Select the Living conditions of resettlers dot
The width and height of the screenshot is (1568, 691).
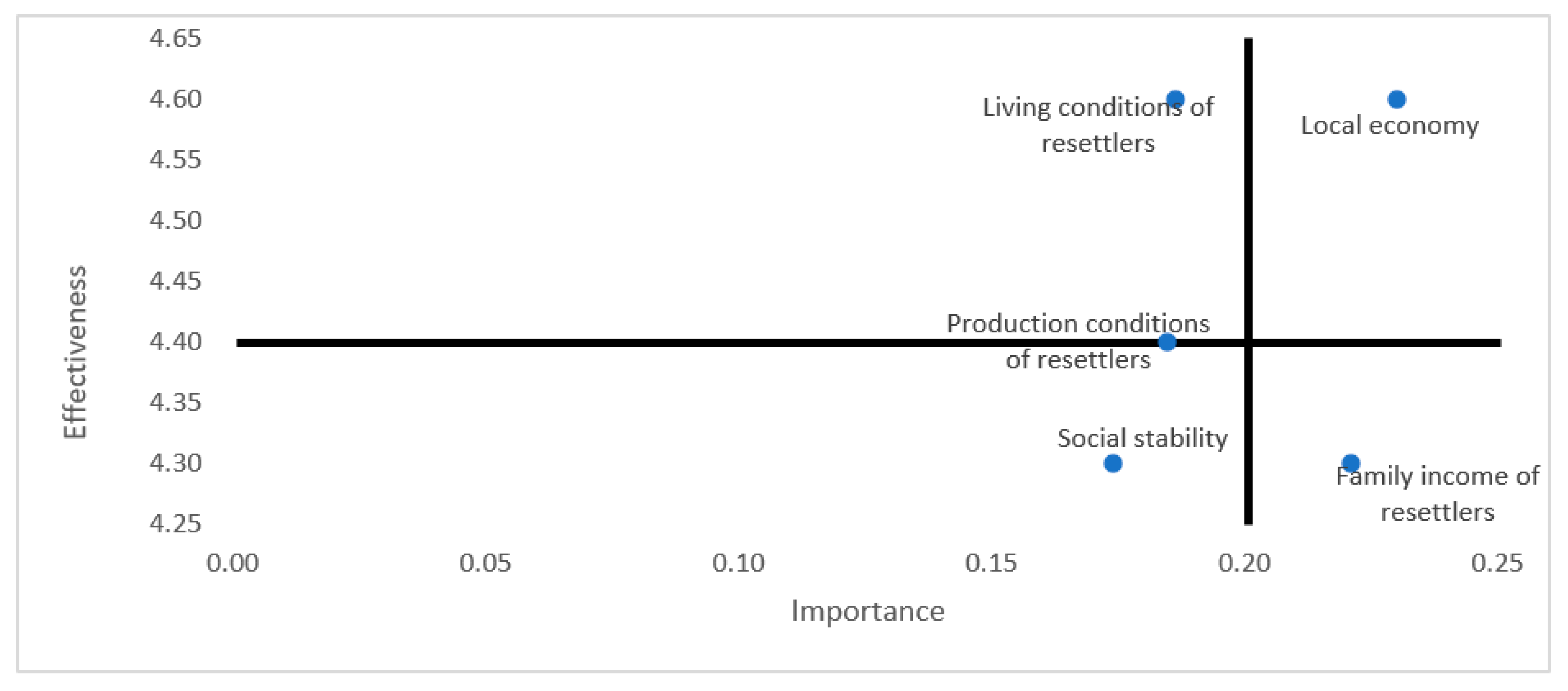click(1175, 99)
